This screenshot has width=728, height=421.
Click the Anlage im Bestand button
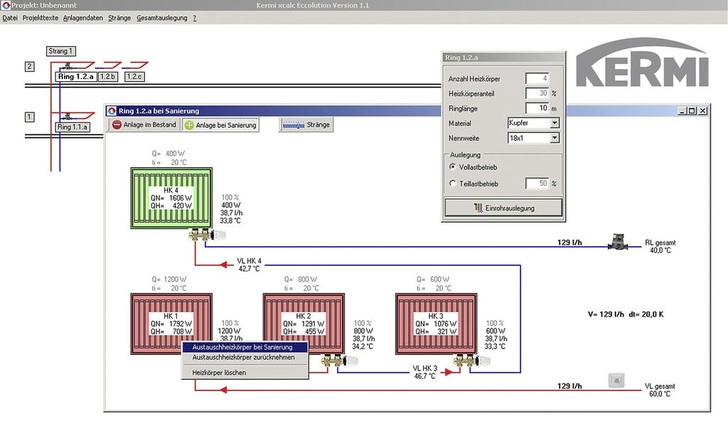click(143, 125)
